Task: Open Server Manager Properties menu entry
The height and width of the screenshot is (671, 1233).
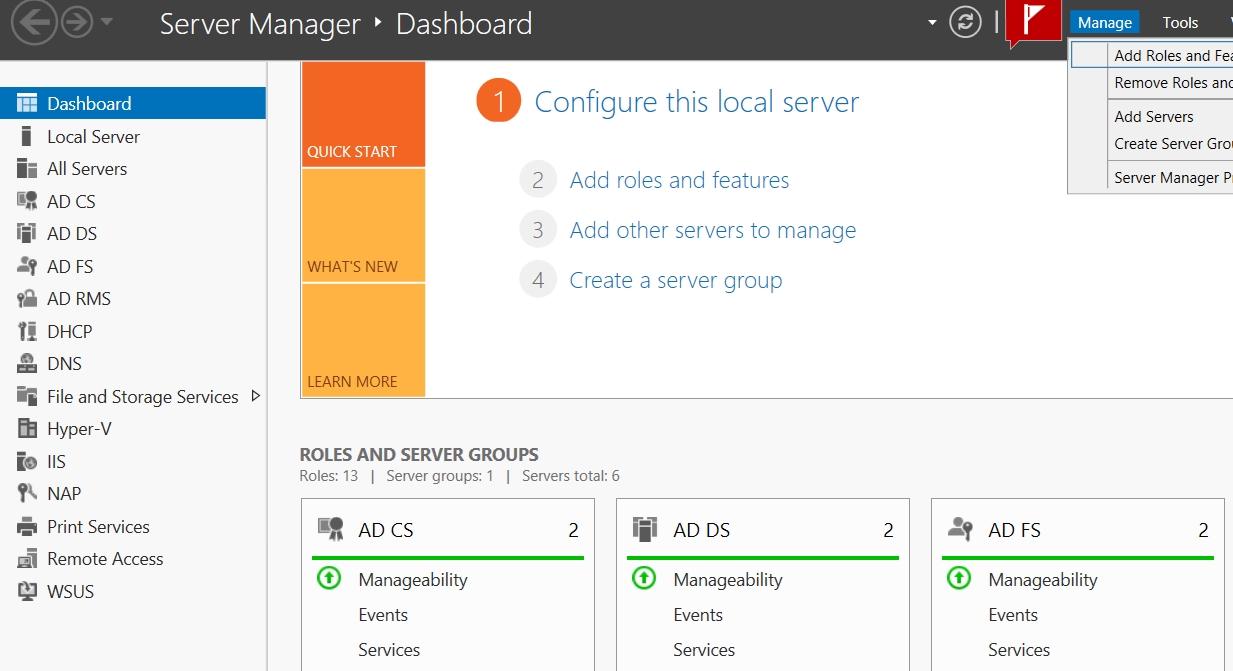Action: point(1152,178)
